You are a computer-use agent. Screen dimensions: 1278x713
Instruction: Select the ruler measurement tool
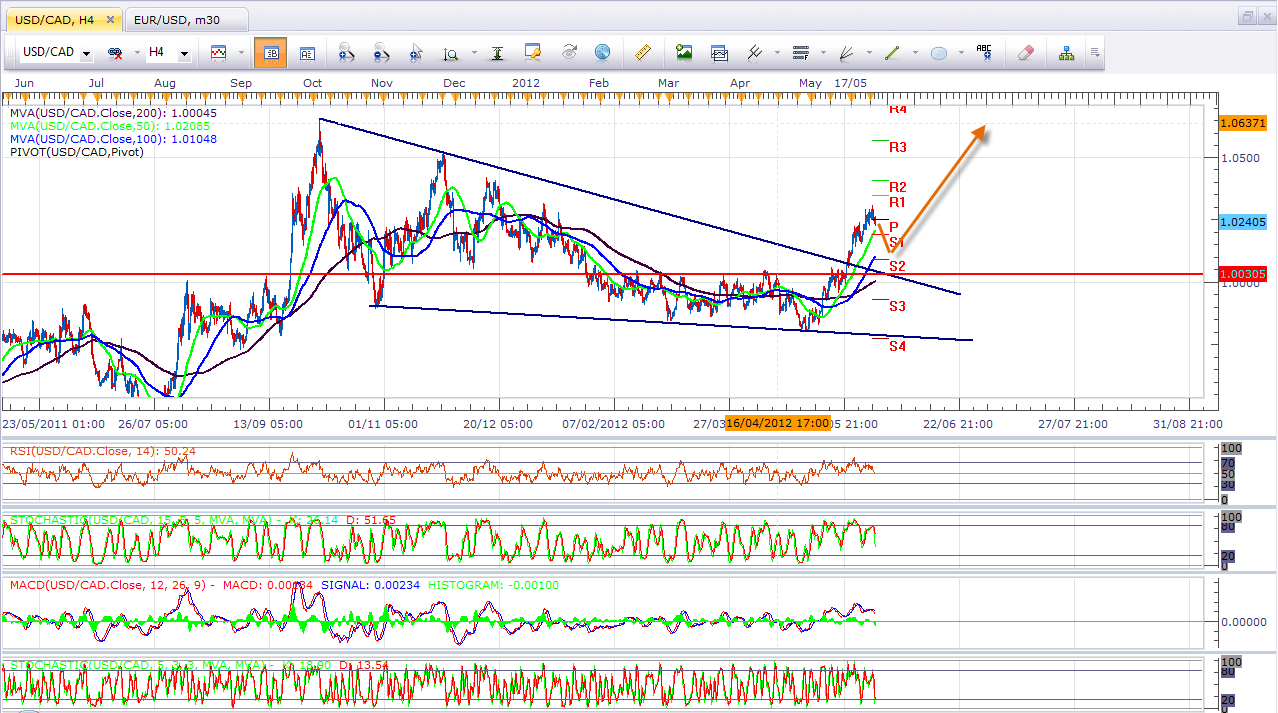[644, 53]
